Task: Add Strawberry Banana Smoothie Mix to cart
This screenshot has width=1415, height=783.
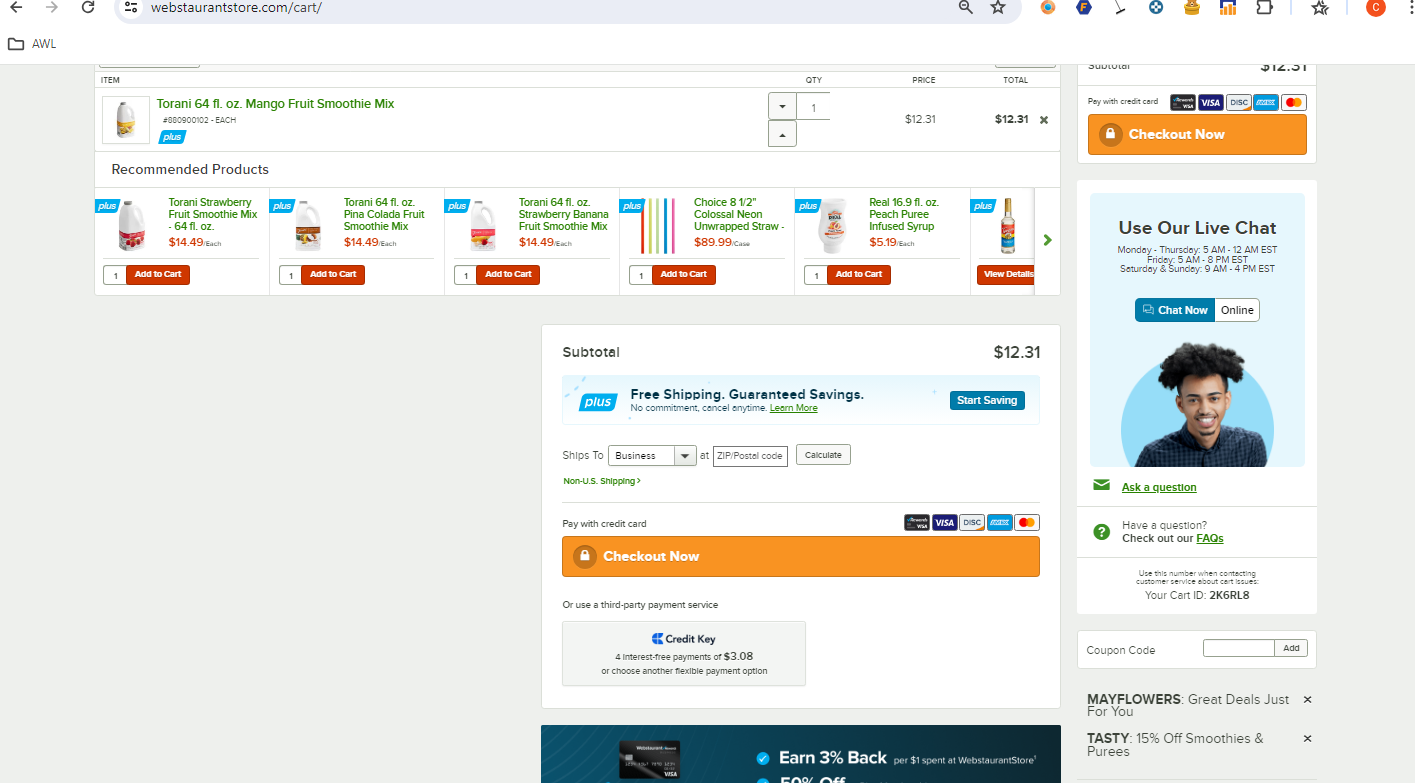Action: point(508,275)
